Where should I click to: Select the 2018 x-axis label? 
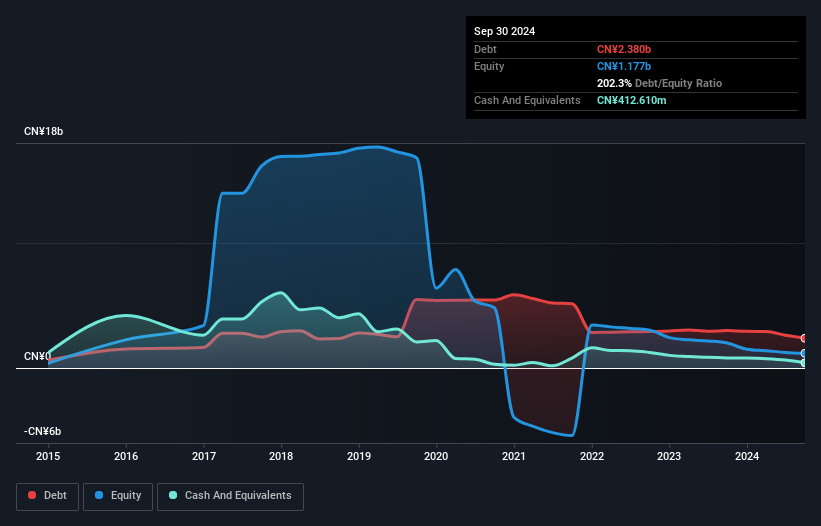tap(281, 456)
